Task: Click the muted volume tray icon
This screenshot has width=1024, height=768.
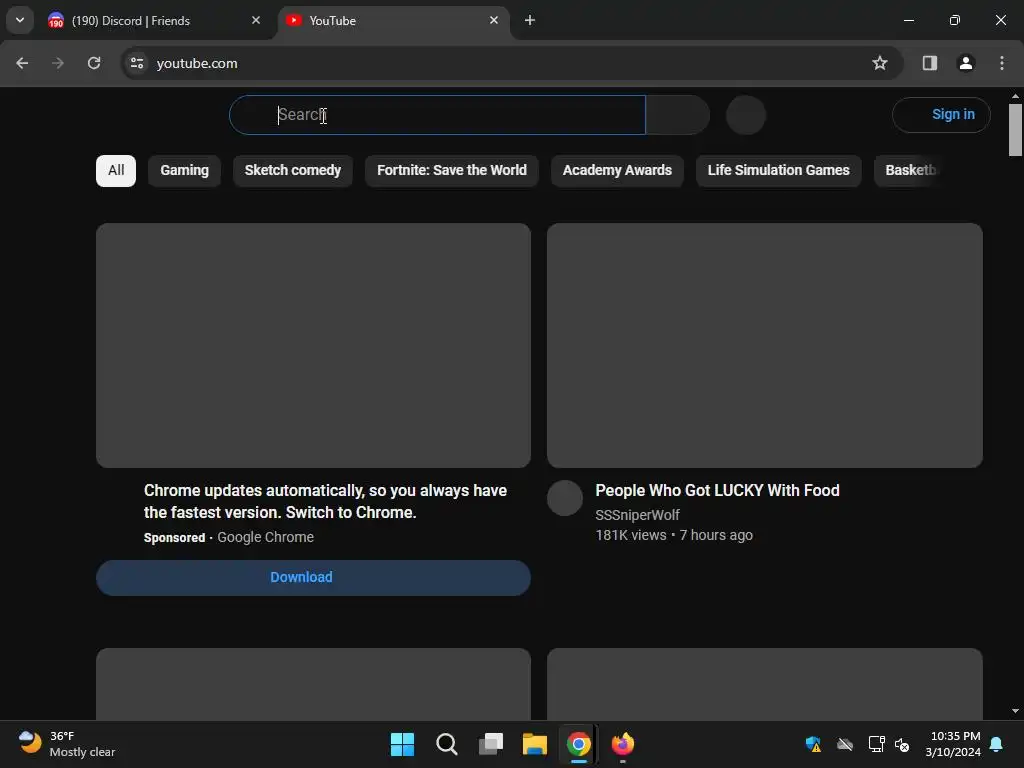Action: (902, 744)
